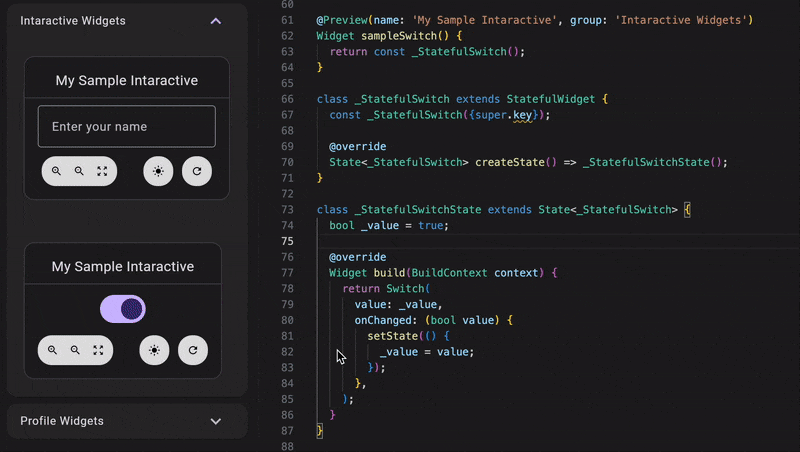Click 'Widget build(BuildContext context)' line
Viewport: 800px width, 452px height.
pyautogui.click(x=443, y=273)
